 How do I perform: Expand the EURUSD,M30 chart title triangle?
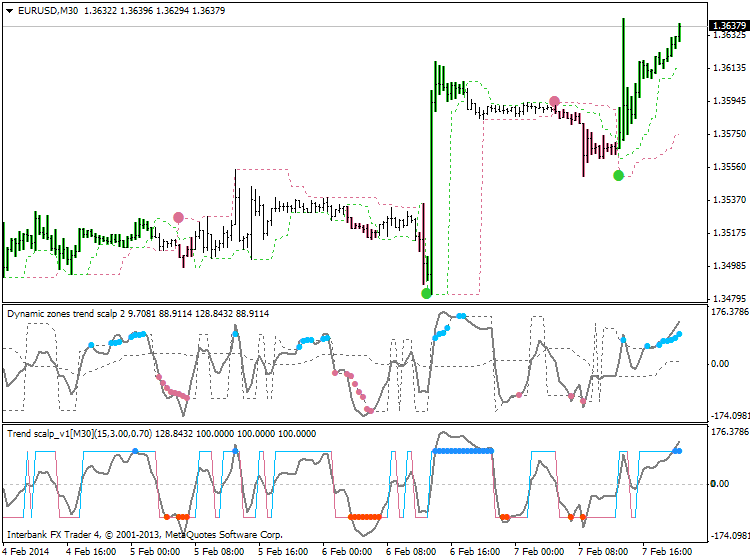click(10, 11)
